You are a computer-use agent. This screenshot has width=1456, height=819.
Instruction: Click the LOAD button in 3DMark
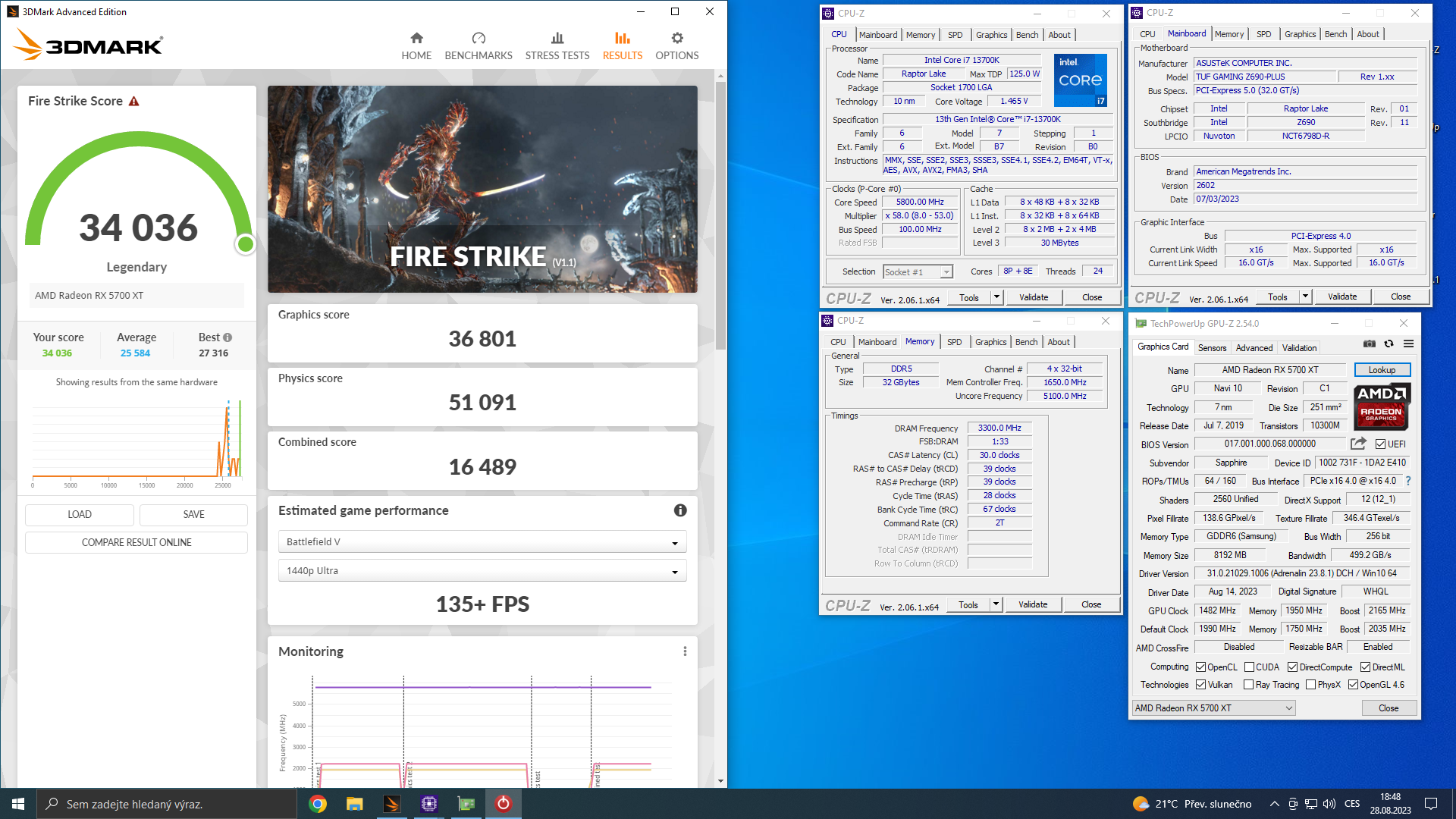(80, 514)
